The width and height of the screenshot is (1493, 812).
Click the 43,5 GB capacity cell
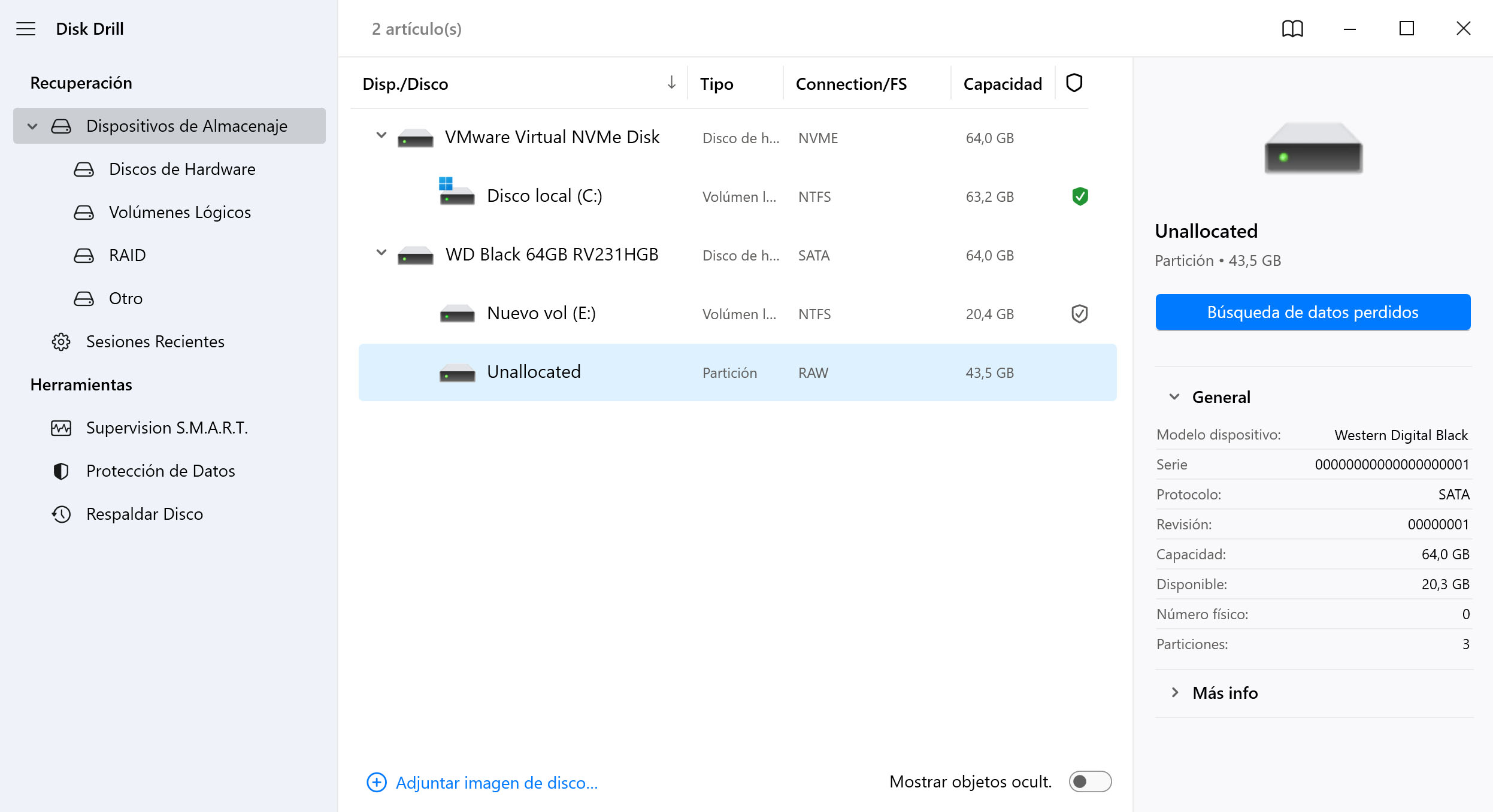coord(989,372)
